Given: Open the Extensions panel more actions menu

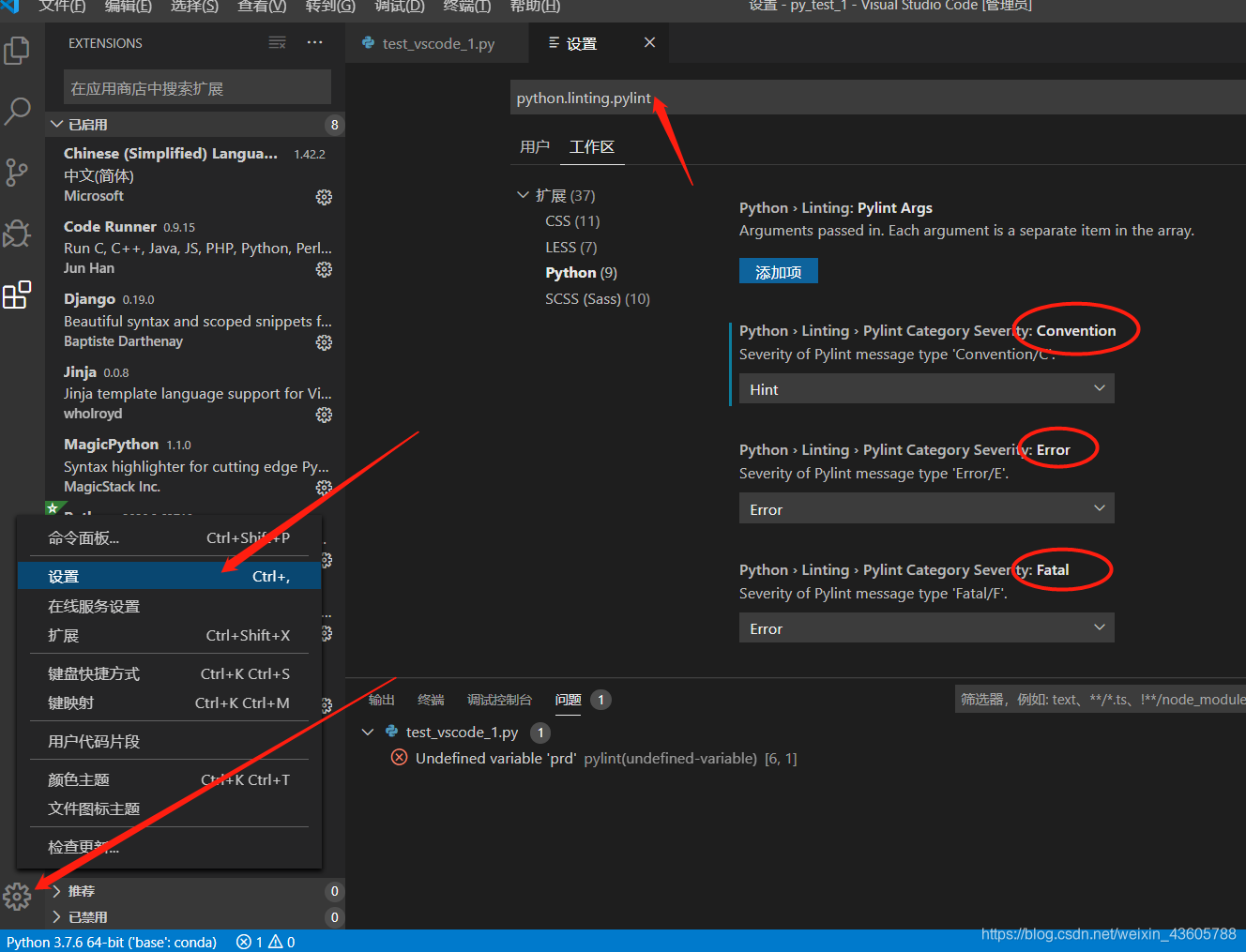Looking at the screenshot, I should pos(314,43).
